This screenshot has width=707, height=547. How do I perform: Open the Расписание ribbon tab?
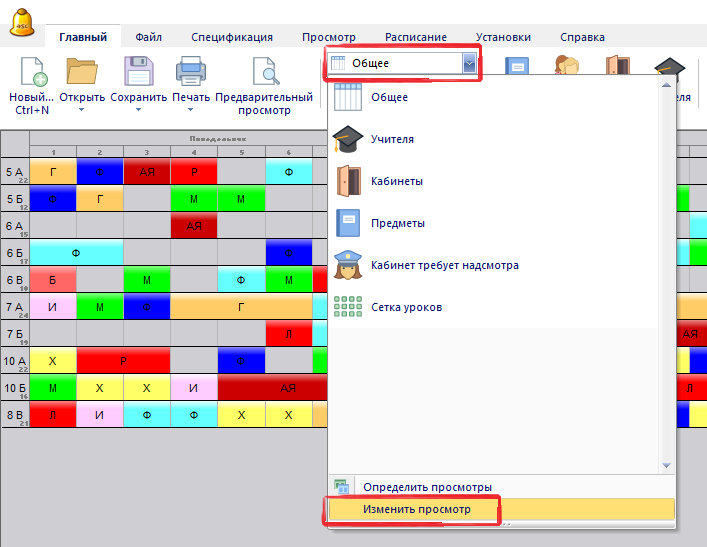click(417, 37)
